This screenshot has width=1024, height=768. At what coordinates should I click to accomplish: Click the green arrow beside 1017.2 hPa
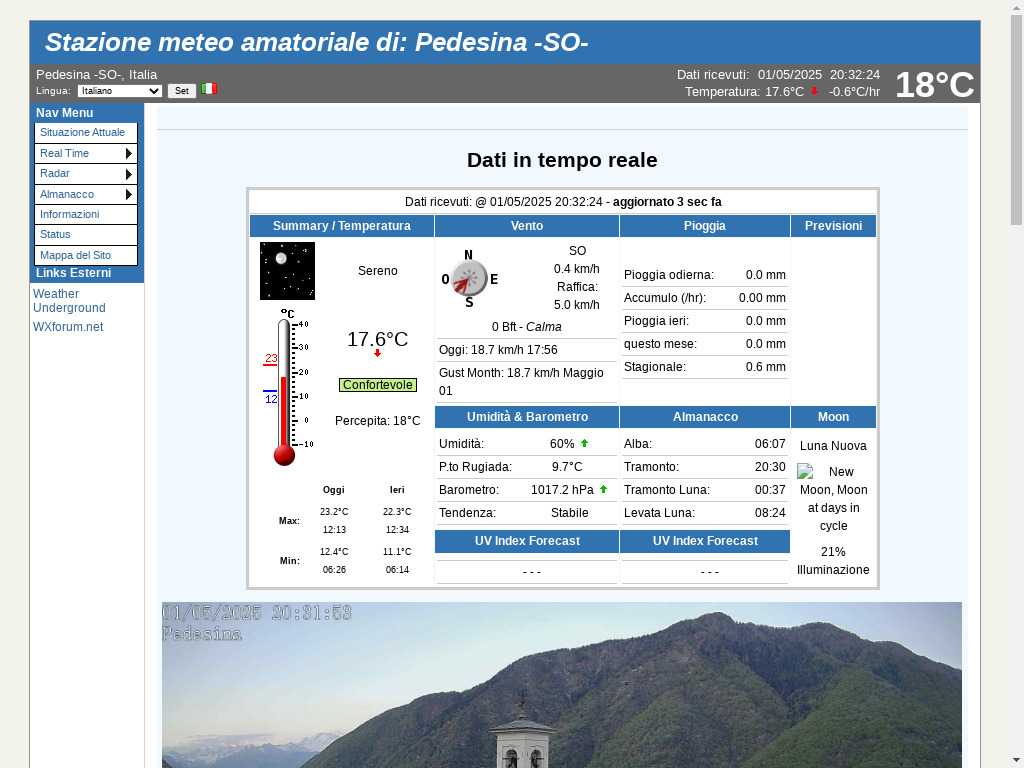pyautogui.click(x=603, y=489)
